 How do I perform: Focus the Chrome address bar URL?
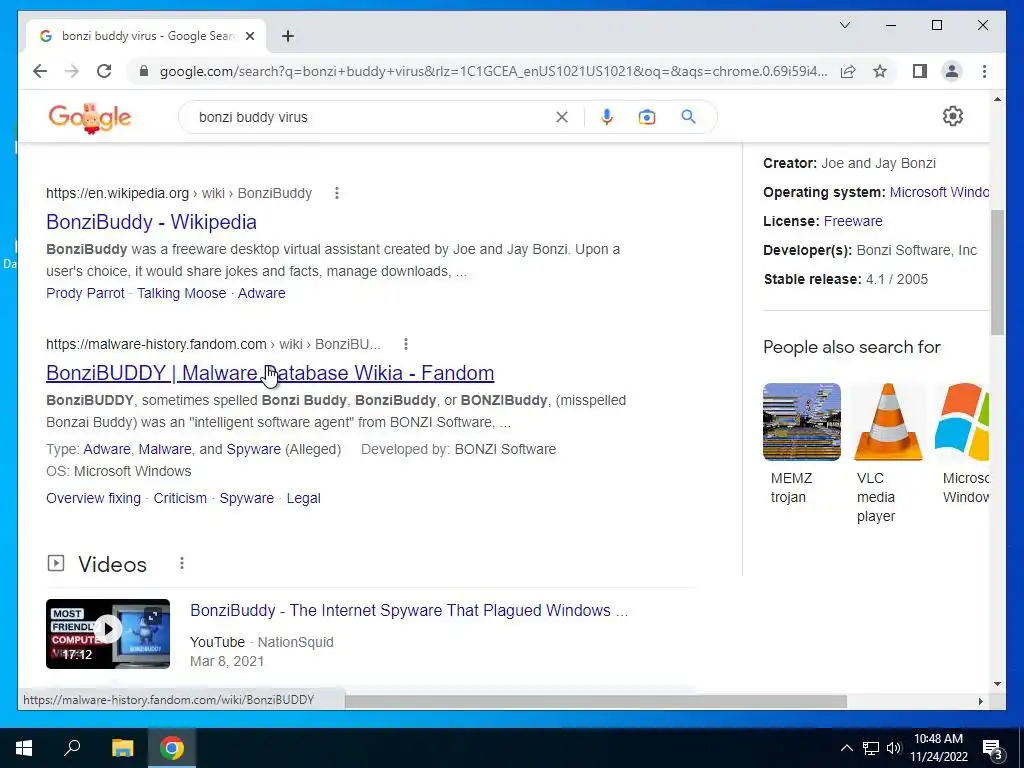[493, 71]
